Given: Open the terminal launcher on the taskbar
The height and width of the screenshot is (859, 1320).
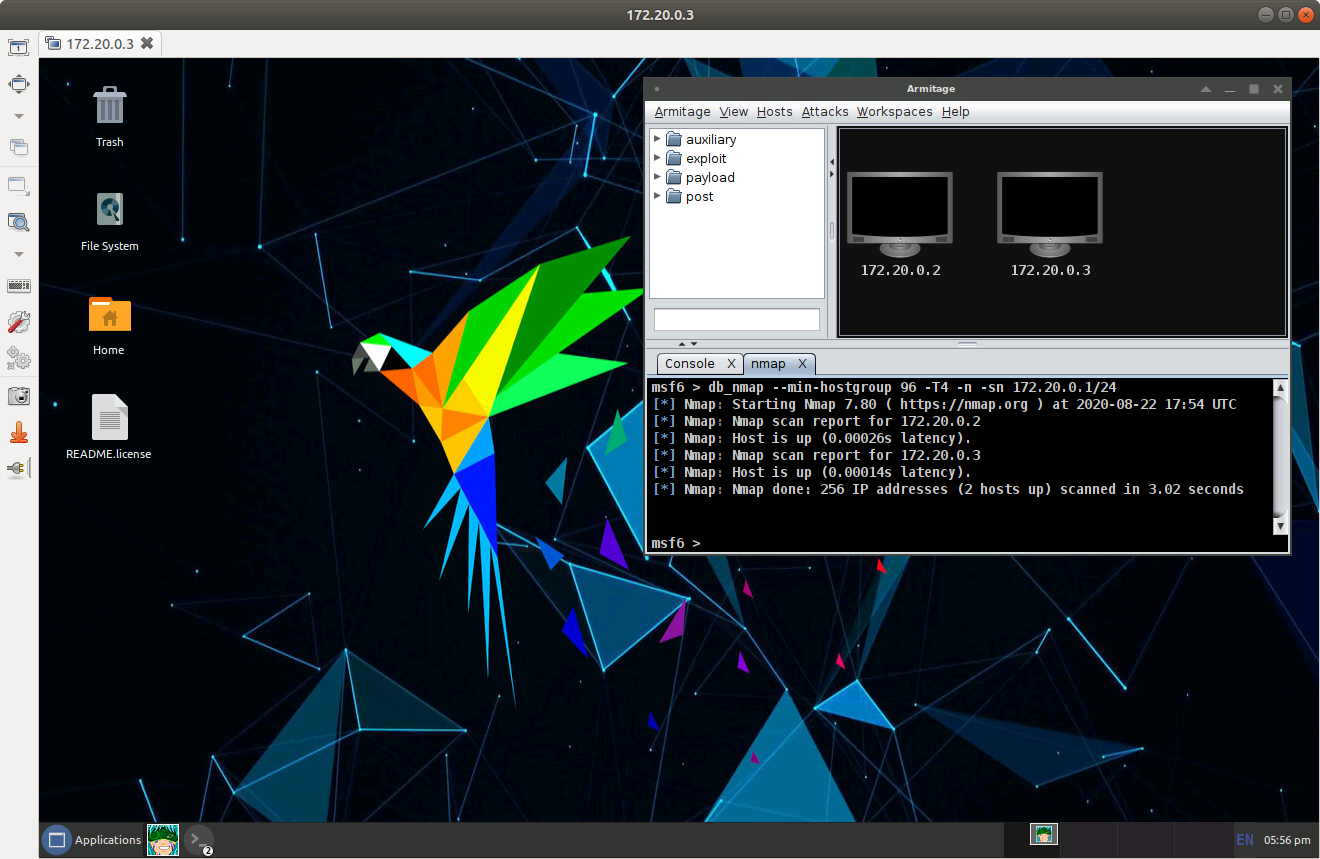Looking at the screenshot, I should 198,840.
